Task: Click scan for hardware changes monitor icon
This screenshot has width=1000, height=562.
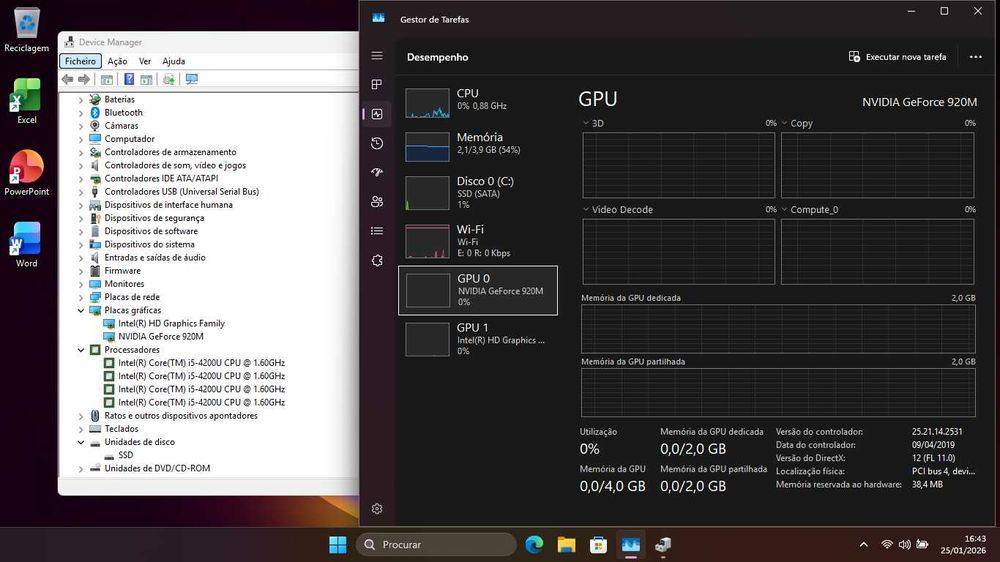Action: (191, 79)
